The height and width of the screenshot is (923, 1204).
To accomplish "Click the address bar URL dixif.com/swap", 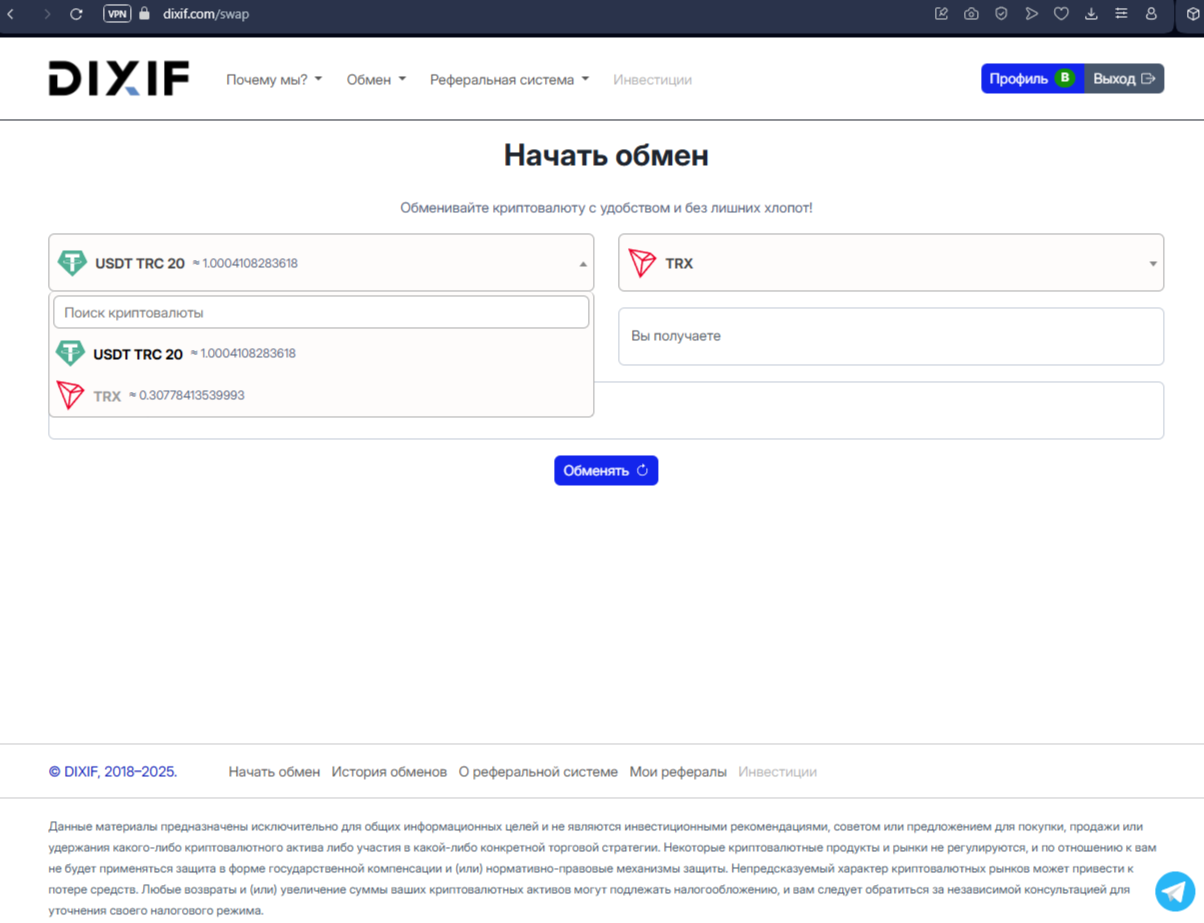I will (x=206, y=14).
